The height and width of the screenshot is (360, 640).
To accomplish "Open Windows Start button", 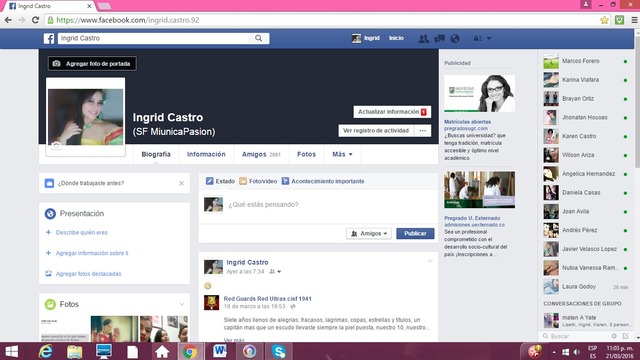I will [x=11, y=351].
